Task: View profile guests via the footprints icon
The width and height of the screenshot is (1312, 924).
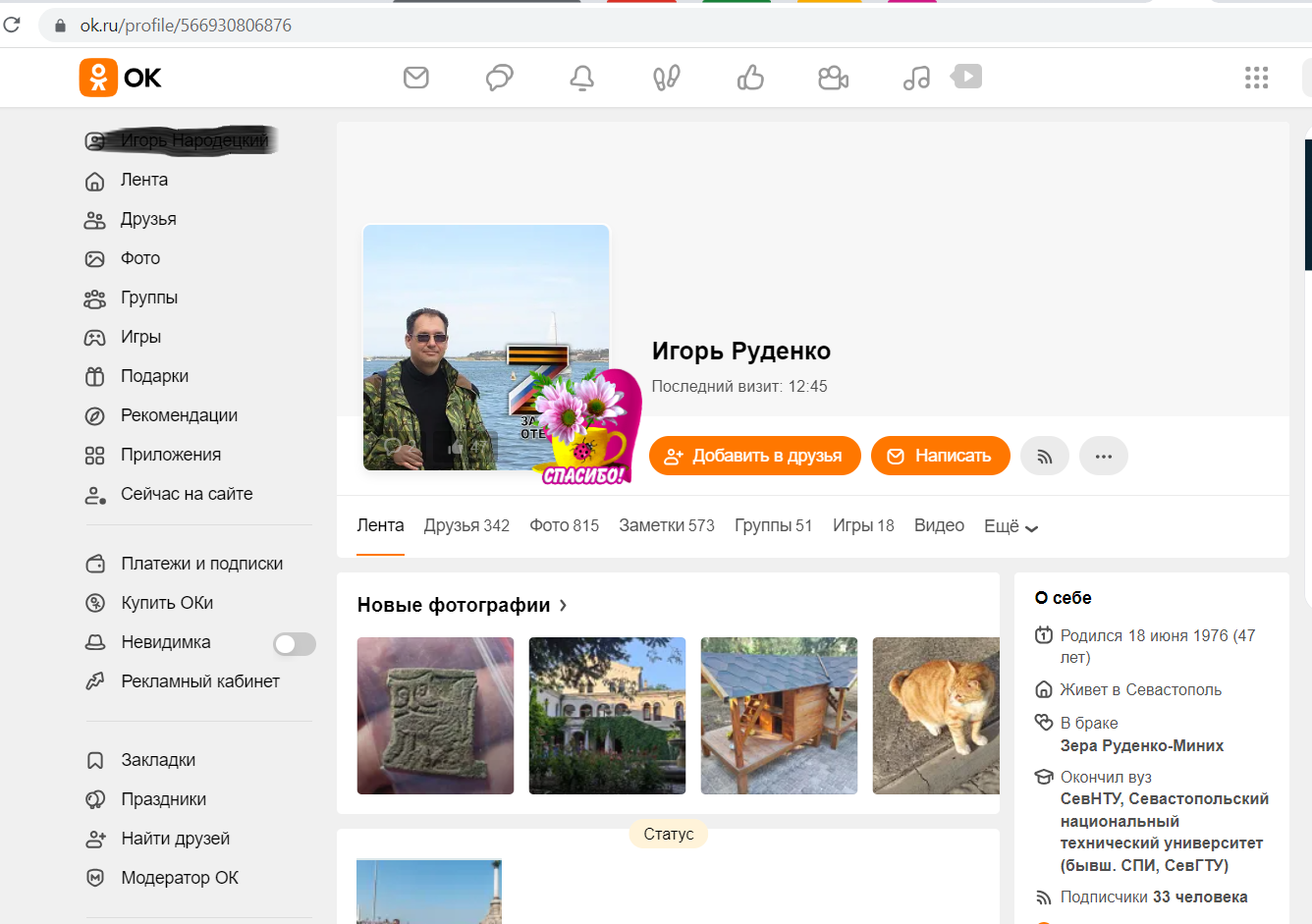Action: click(x=666, y=77)
